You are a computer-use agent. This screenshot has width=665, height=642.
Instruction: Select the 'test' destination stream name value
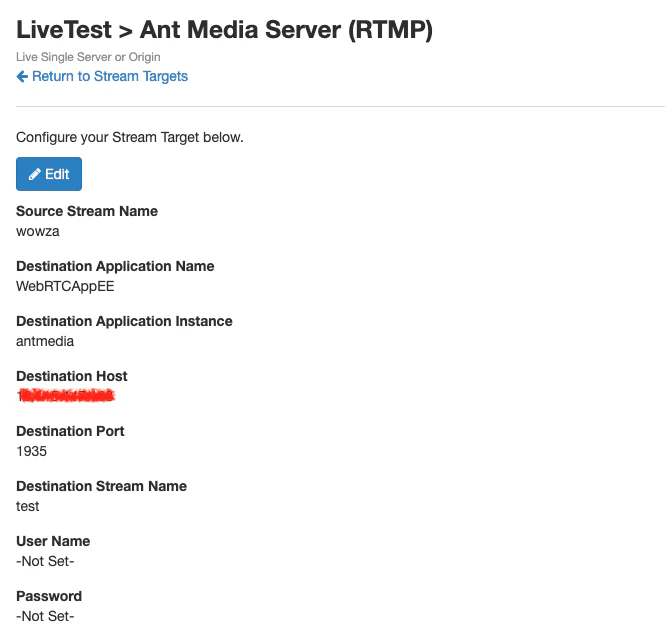coord(28,506)
